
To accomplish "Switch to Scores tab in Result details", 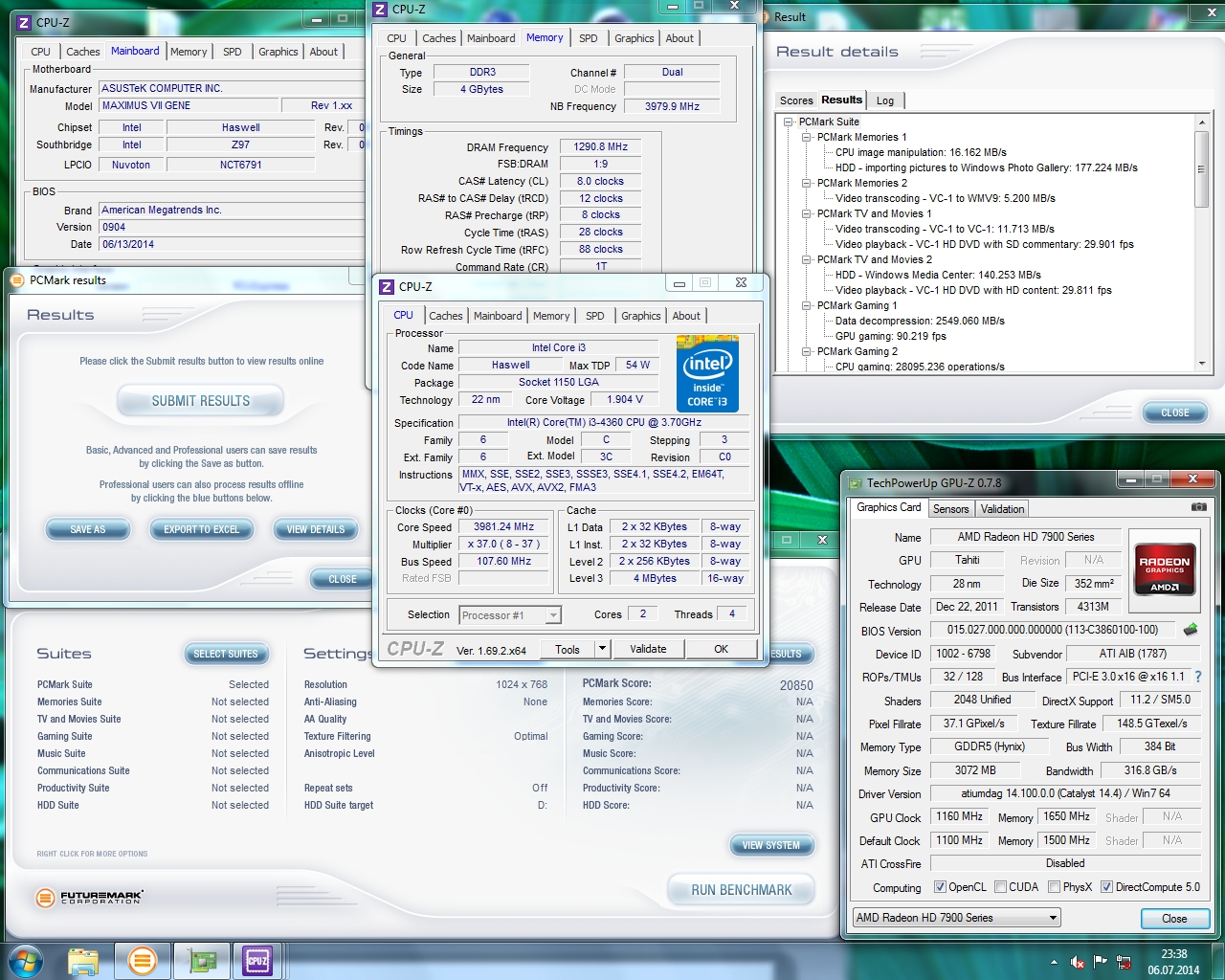I will coord(796,100).
